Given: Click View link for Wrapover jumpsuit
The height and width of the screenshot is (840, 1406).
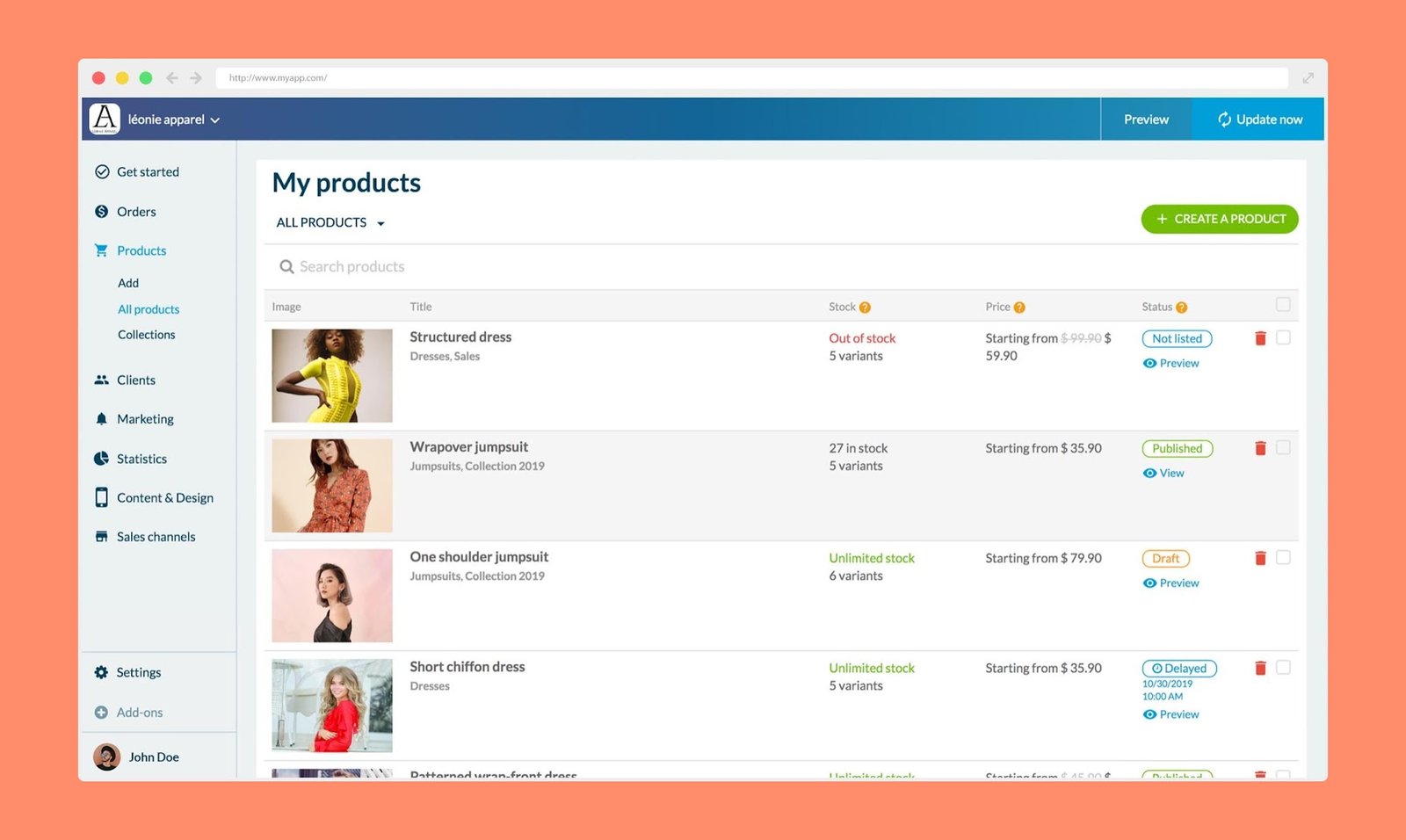Looking at the screenshot, I should [x=1163, y=473].
